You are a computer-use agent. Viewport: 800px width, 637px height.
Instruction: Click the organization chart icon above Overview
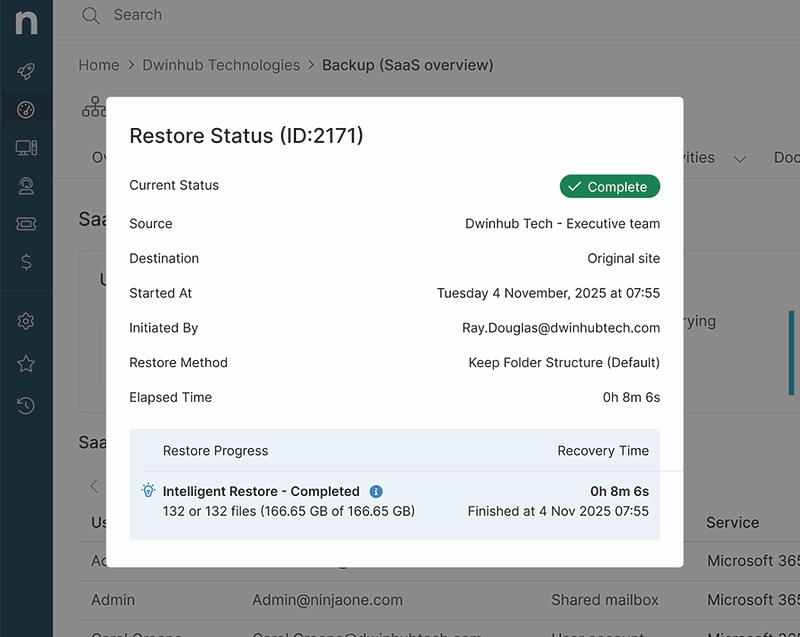point(96,105)
